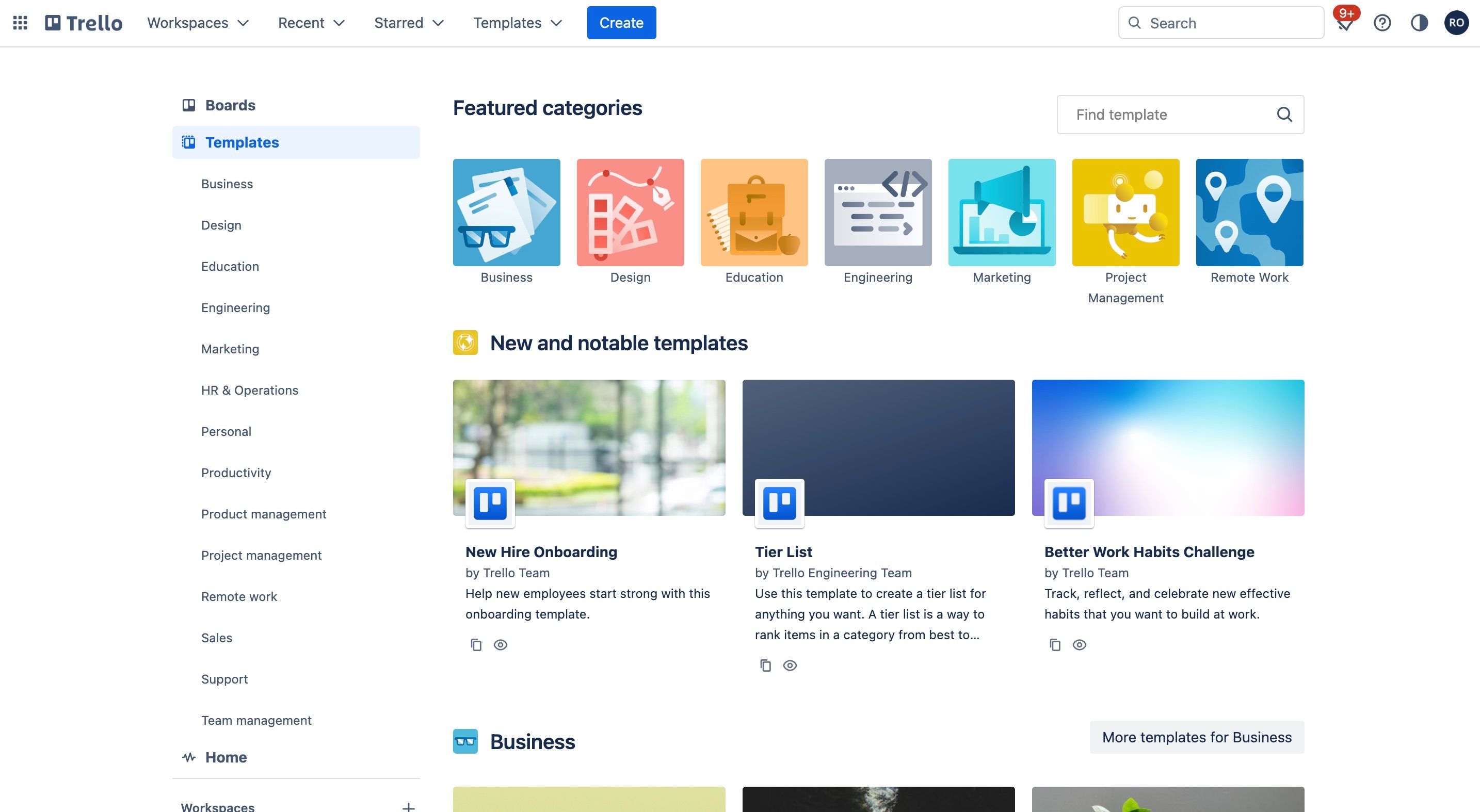Navigate to Home section in sidebar

pyautogui.click(x=226, y=757)
